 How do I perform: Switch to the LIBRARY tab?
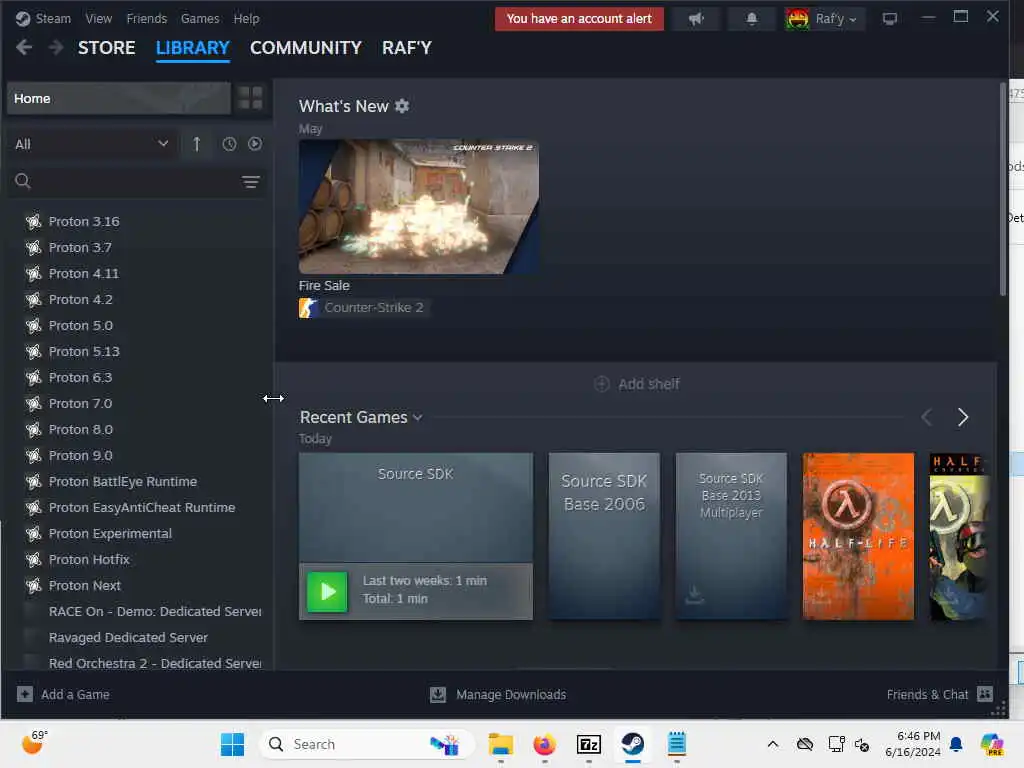click(193, 48)
